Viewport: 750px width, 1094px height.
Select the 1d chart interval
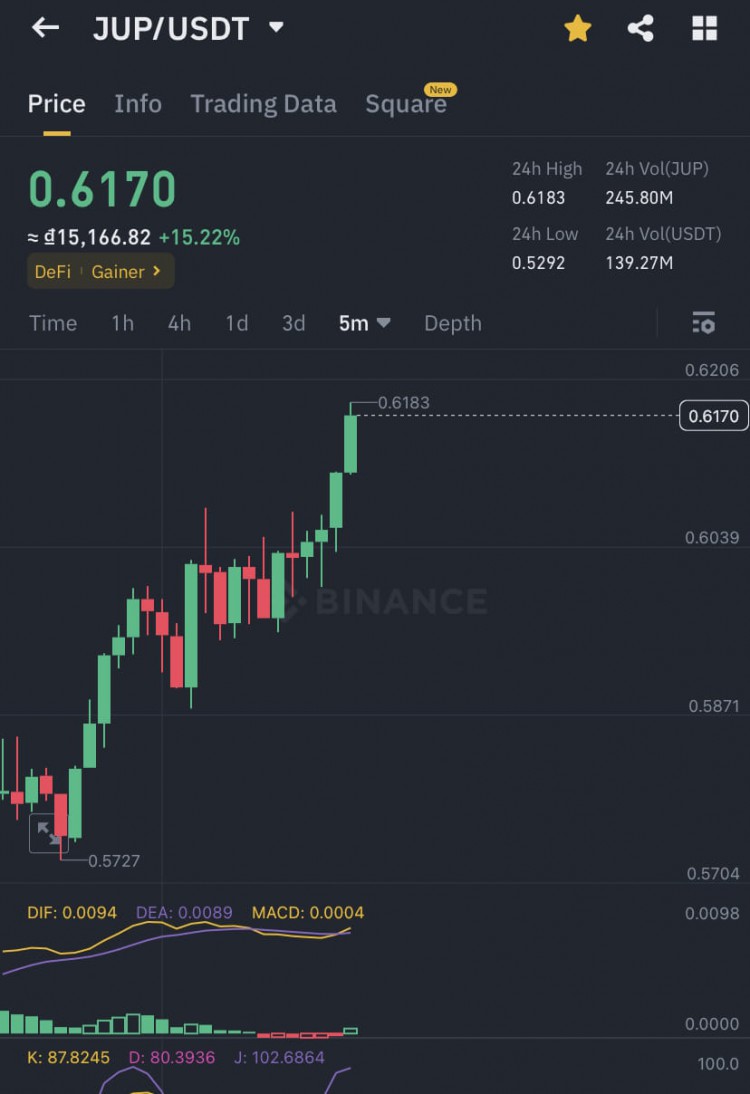237,323
